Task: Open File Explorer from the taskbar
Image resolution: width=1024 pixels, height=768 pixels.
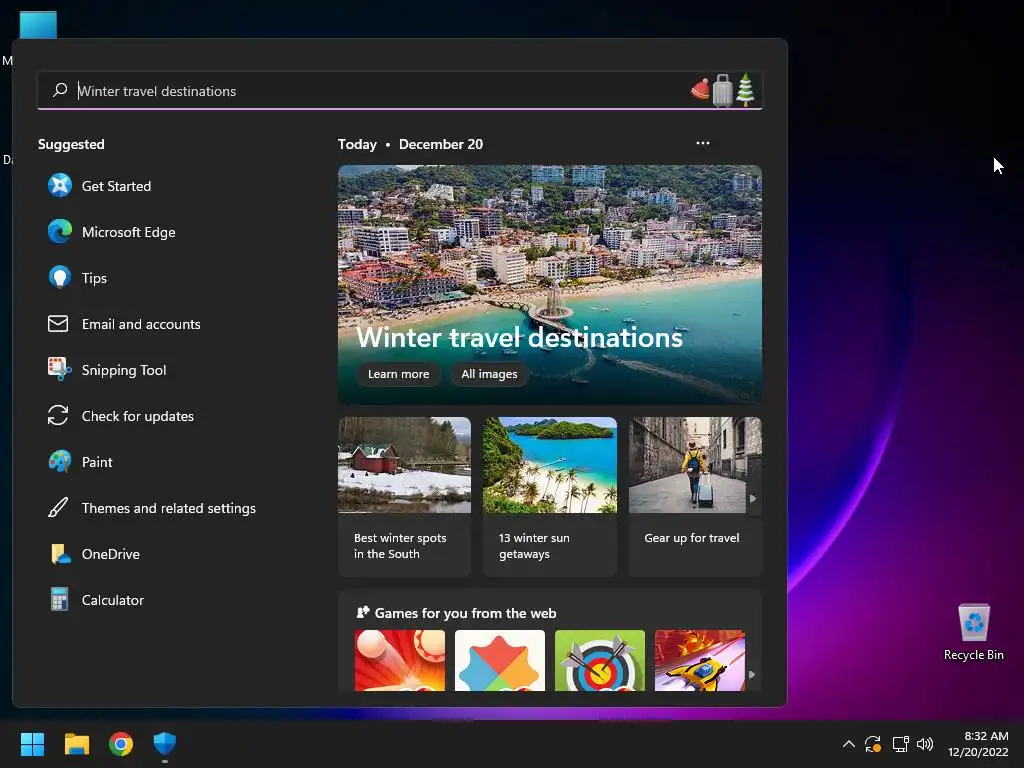Action: coord(76,744)
